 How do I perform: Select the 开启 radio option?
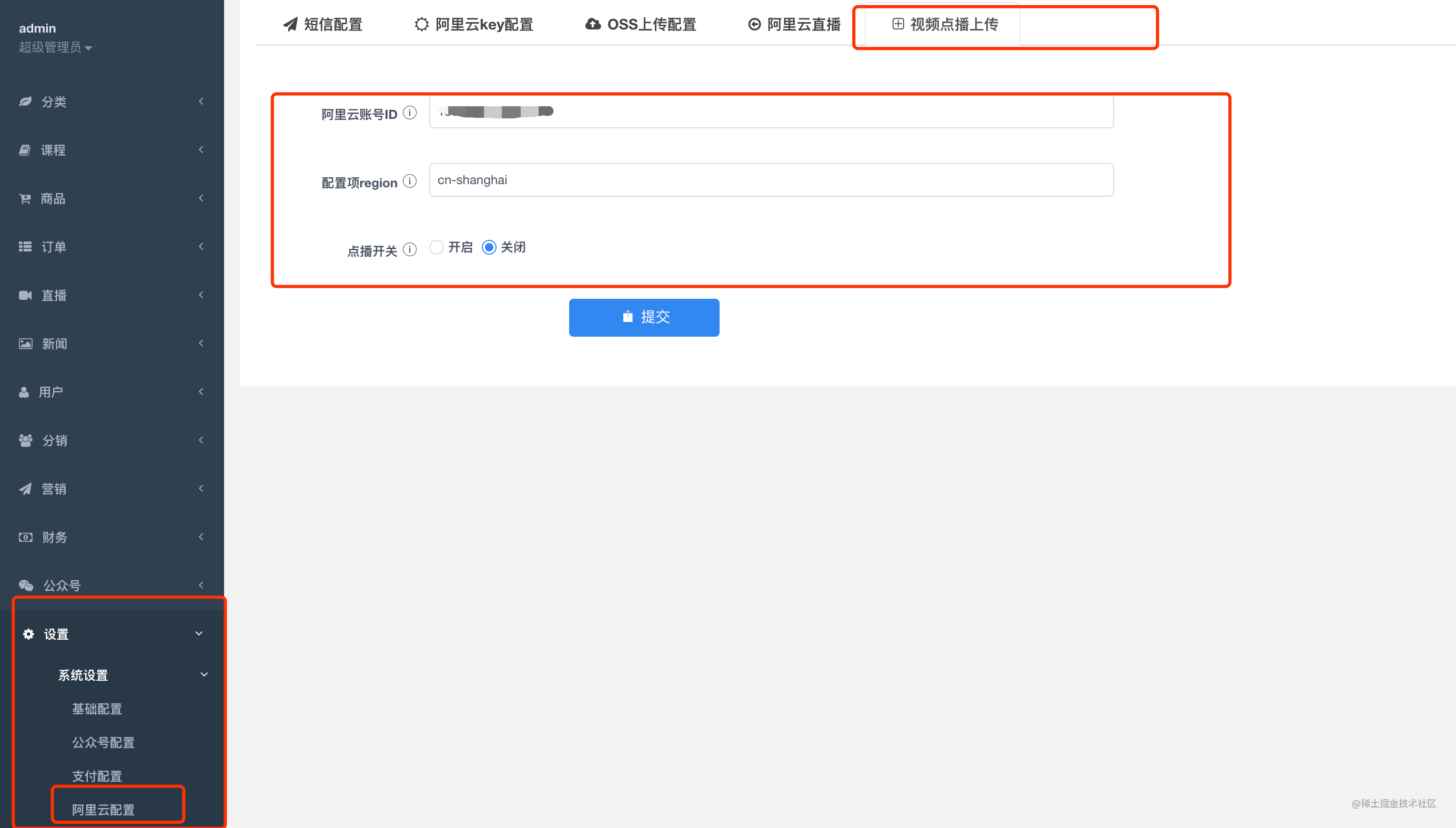click(x=436, y=247)
